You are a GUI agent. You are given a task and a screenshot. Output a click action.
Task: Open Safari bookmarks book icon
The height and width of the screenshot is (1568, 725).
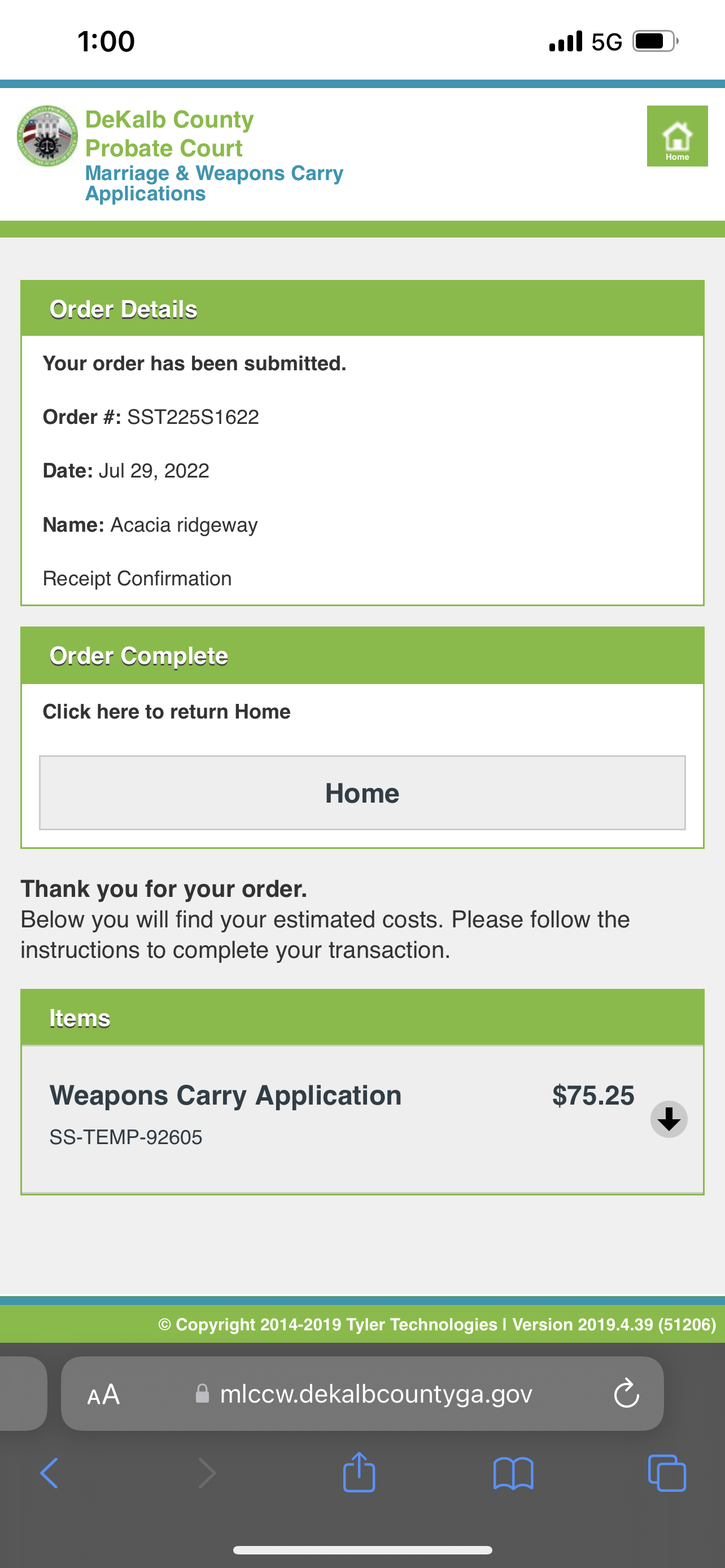click(513, 1473)
